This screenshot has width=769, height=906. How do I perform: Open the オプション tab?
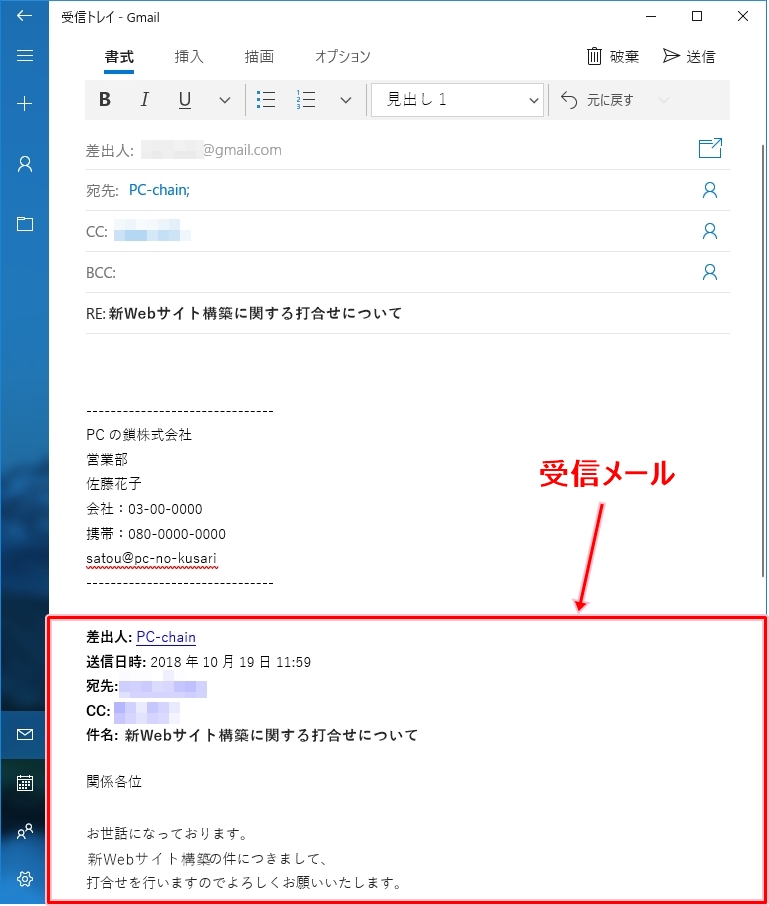click(x=342, y=57)
